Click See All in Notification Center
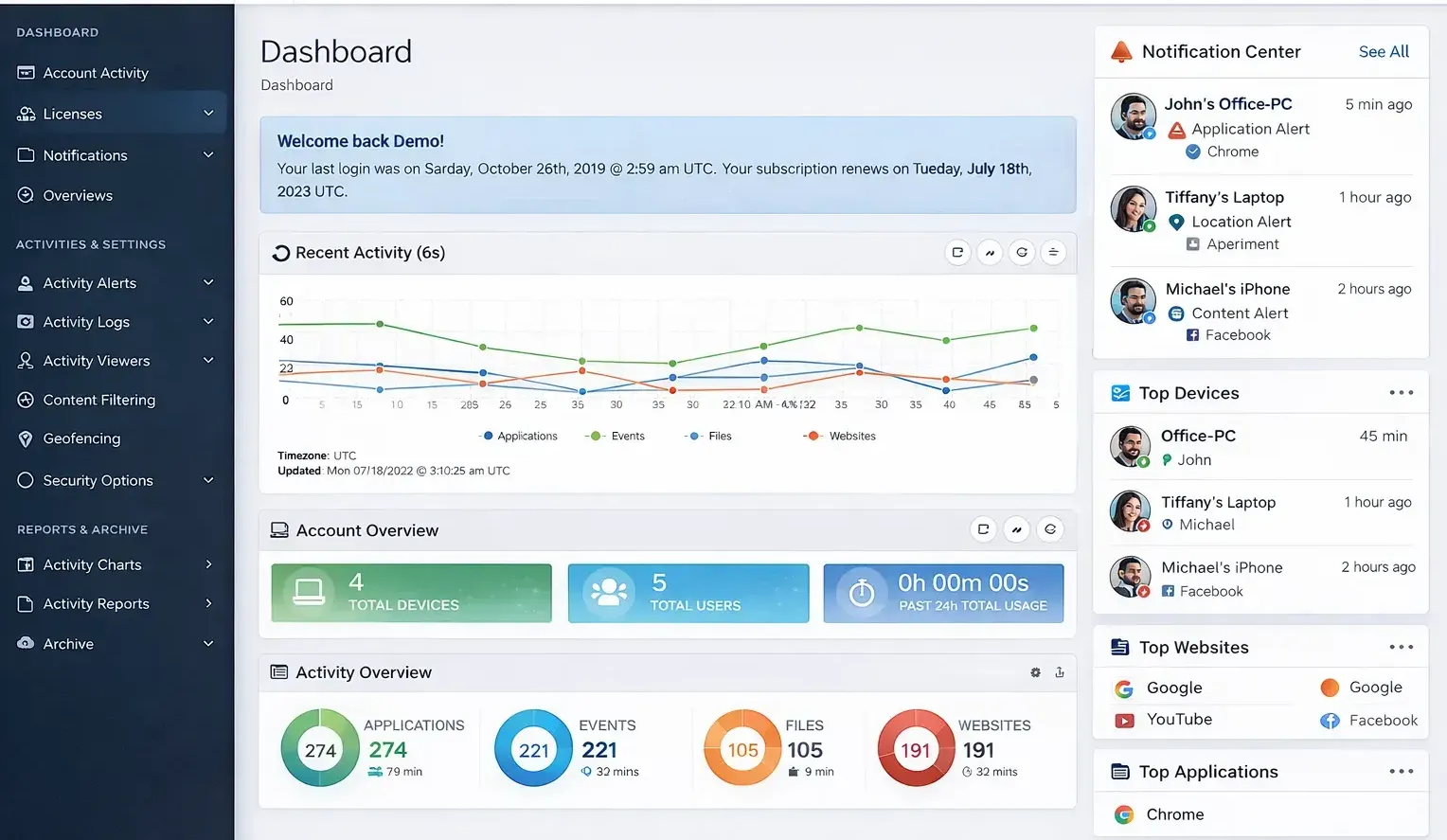This screenshot has width=1447, height=840. 1383,52
